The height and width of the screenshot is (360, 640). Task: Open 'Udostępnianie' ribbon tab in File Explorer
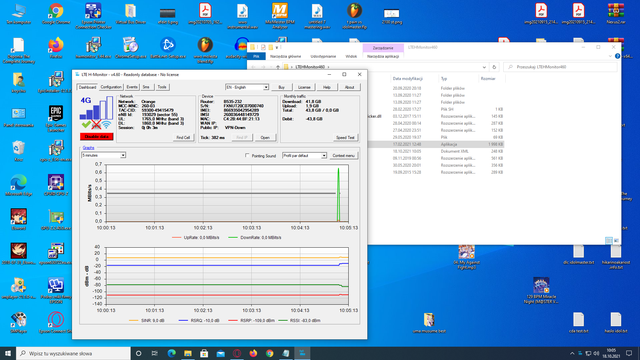tap(323, 56)
